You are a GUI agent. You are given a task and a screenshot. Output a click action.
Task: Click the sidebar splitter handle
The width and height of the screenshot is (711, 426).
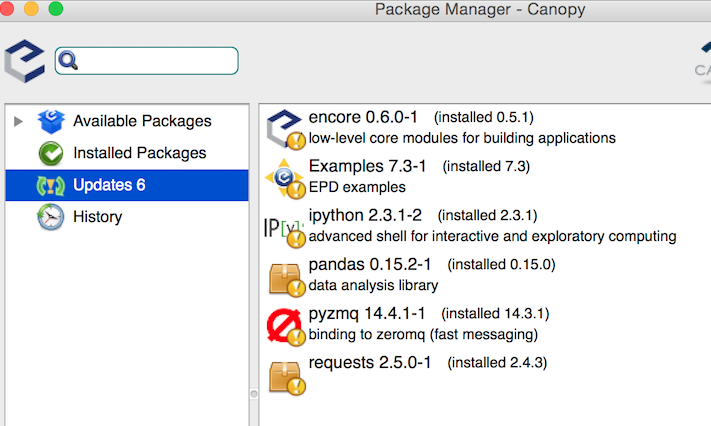254,394
